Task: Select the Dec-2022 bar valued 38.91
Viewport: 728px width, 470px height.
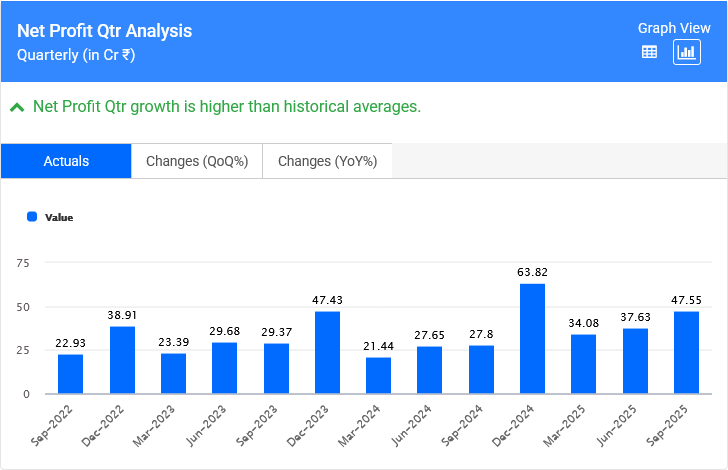Action: point(121,360)
